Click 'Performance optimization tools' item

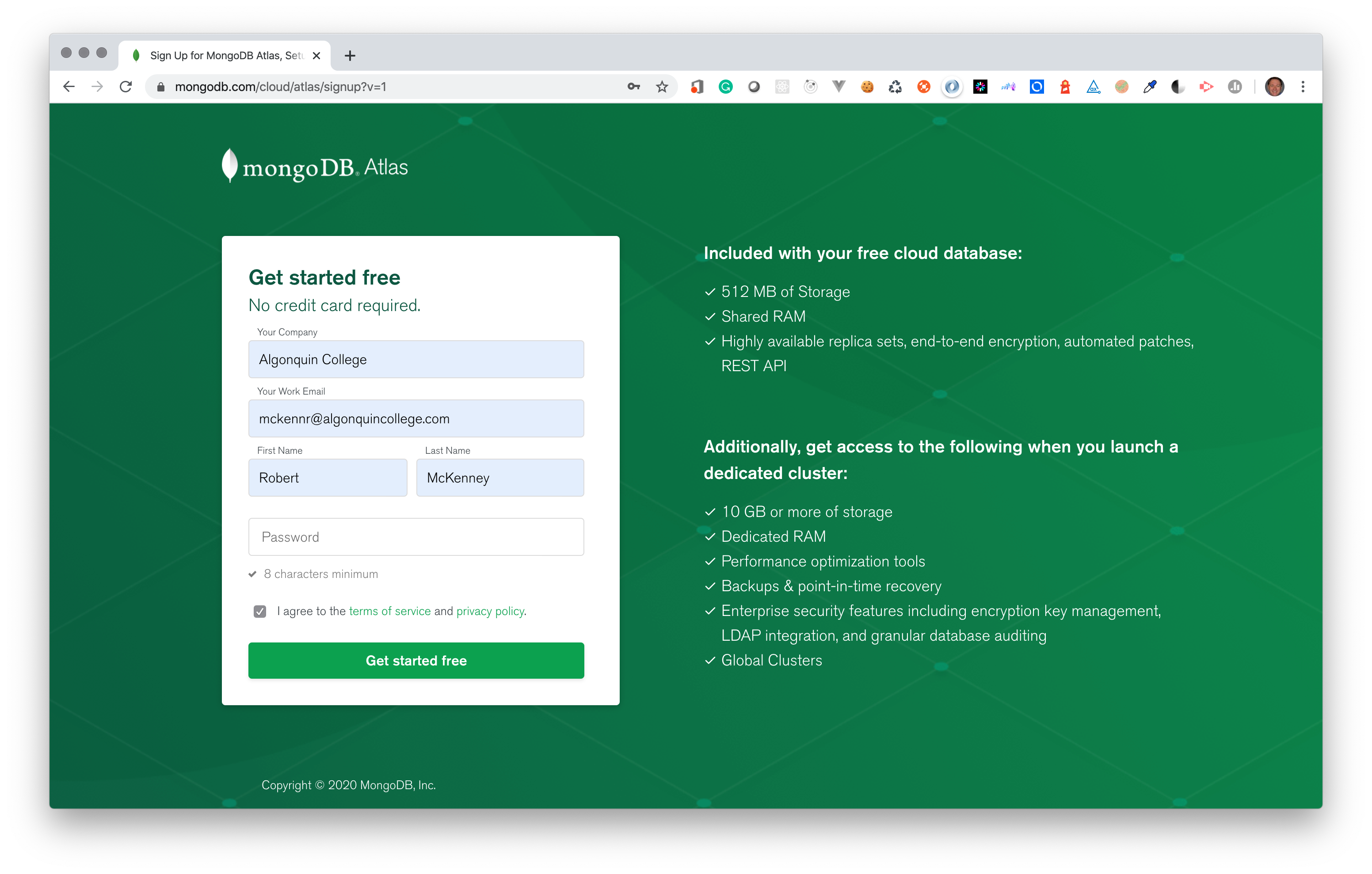[823, 561]
